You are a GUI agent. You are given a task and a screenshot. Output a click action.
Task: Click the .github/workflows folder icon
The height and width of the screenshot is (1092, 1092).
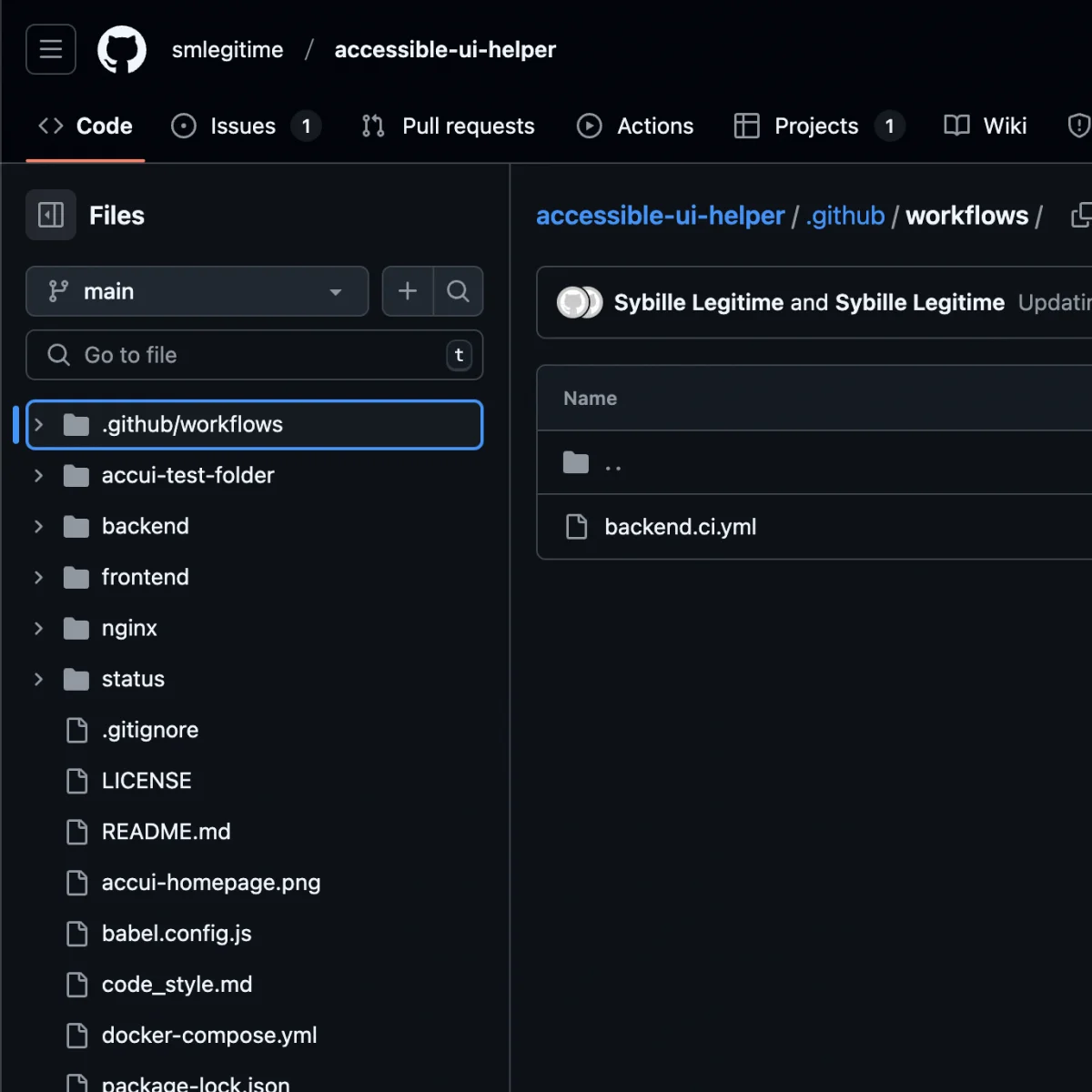(76, 425)
